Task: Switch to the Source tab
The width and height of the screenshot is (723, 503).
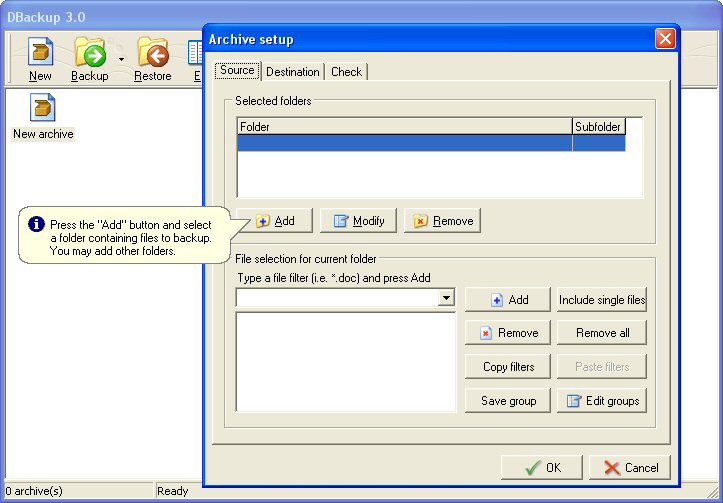Action: coord(237,71)
